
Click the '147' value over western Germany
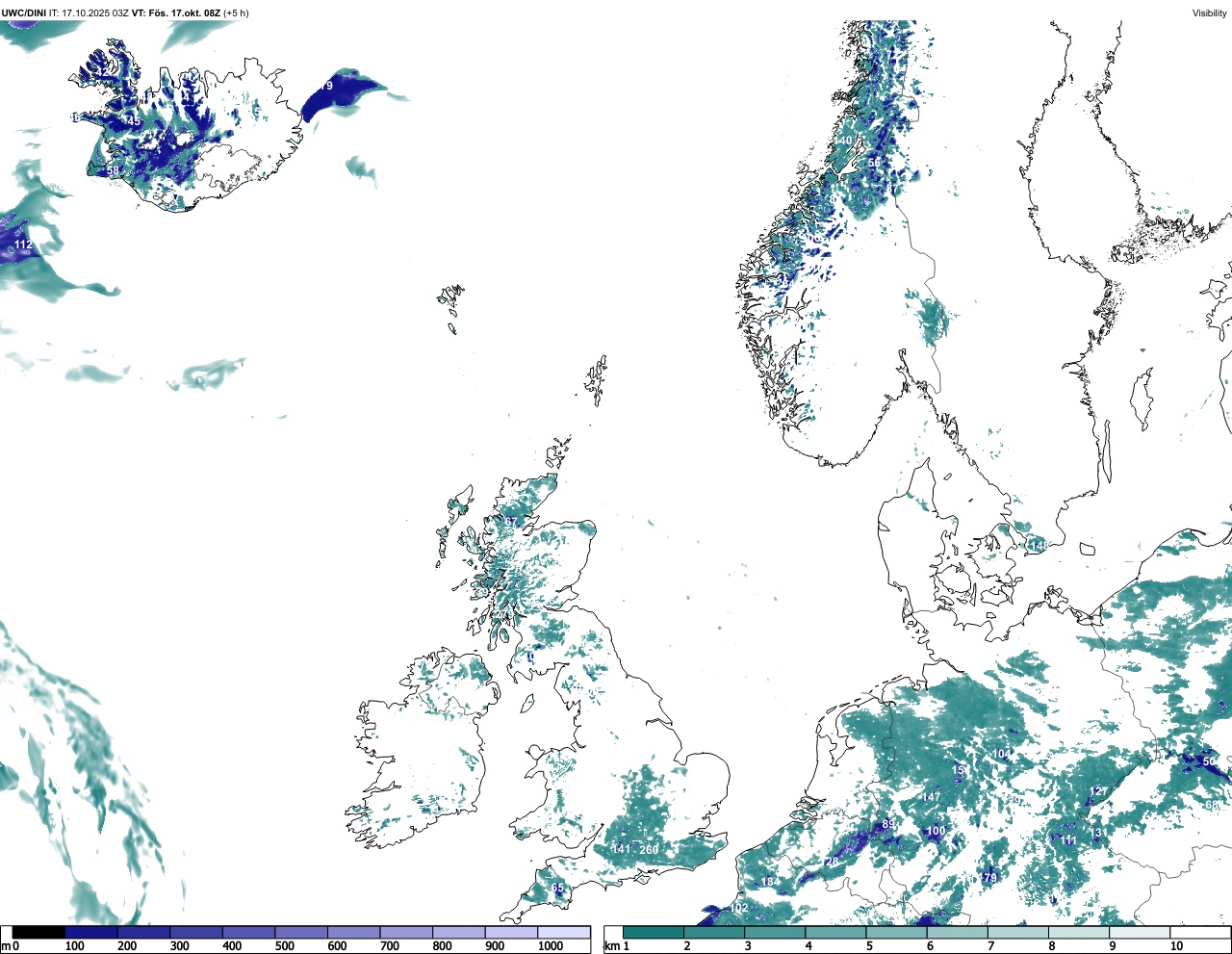point(931,797)
